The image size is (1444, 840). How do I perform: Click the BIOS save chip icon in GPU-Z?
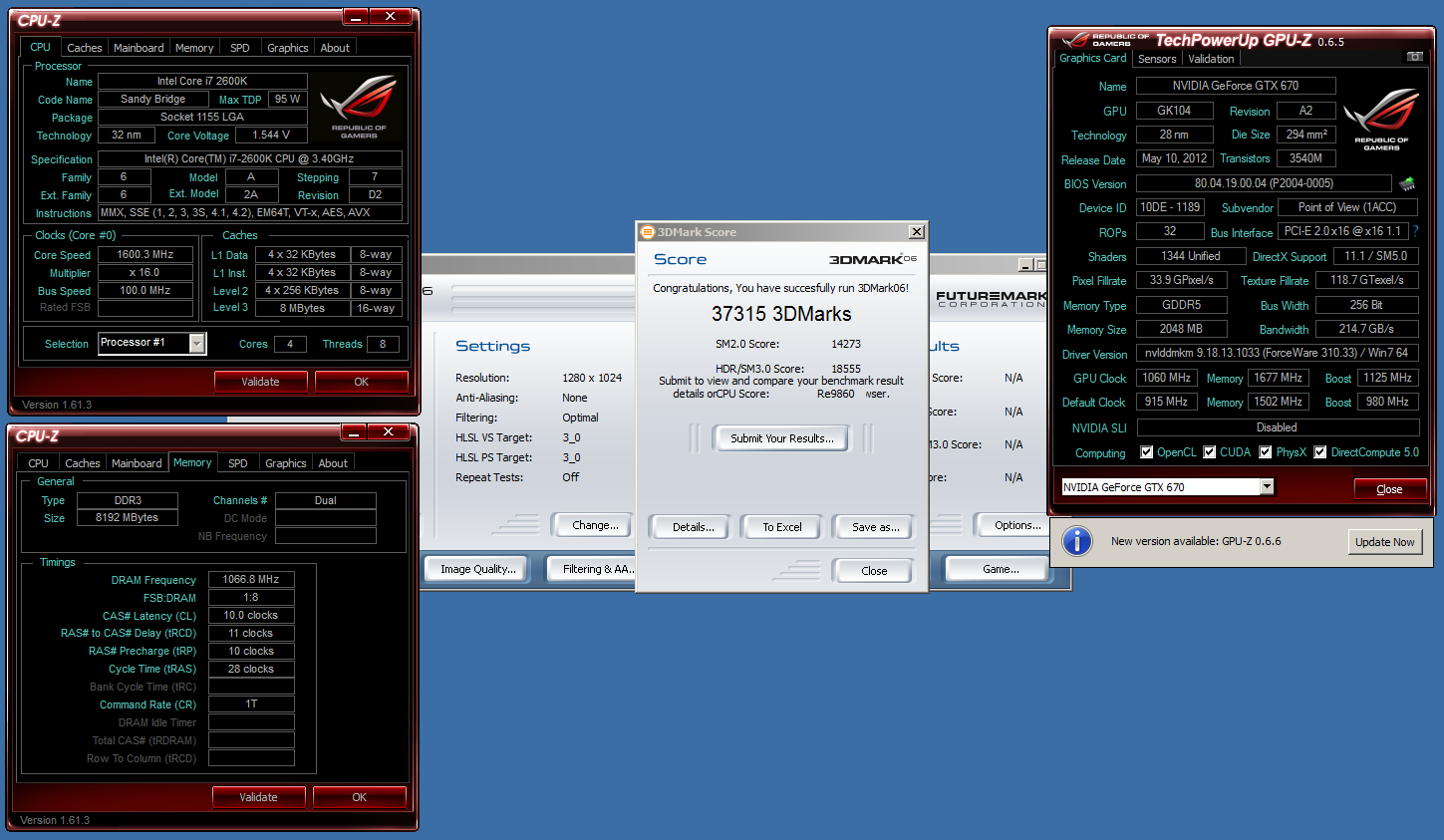[1407, 184]
